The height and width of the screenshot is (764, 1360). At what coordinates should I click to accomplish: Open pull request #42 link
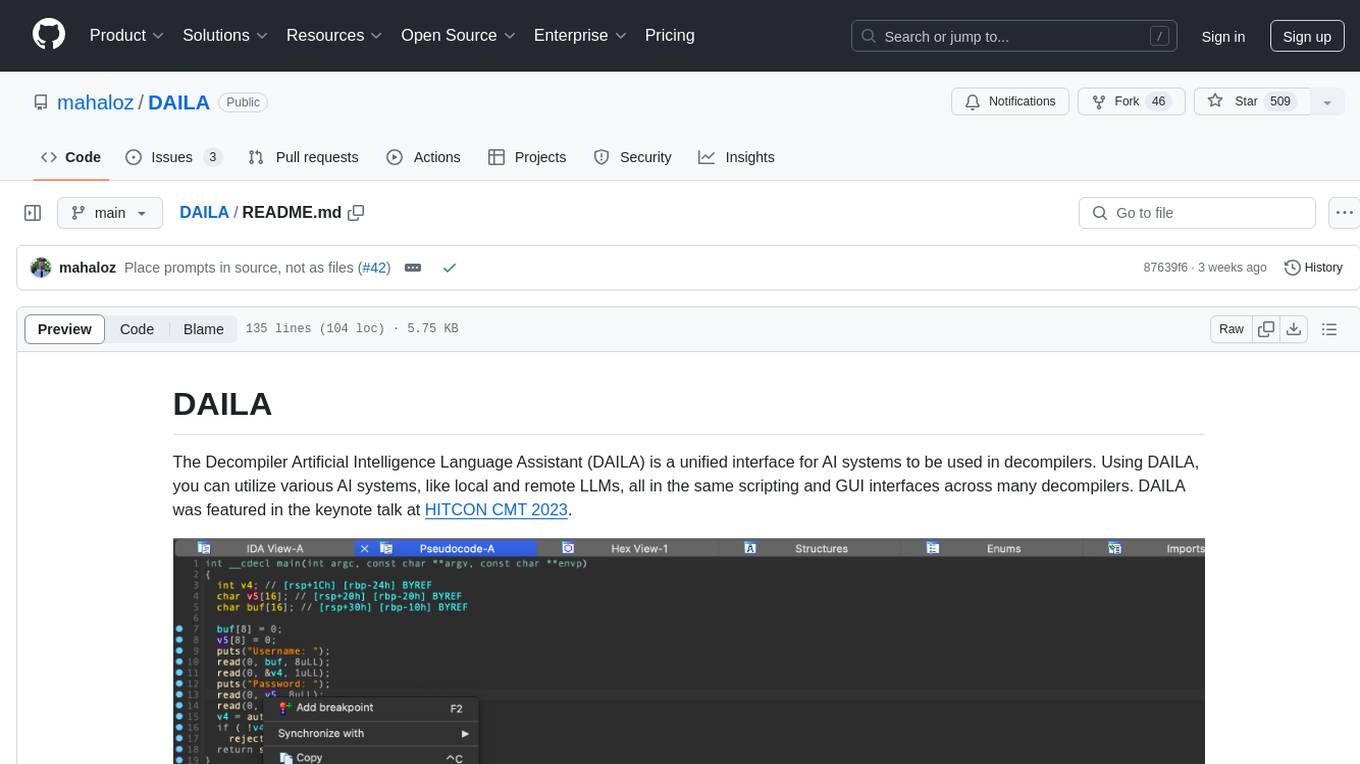tap(374, 268)
